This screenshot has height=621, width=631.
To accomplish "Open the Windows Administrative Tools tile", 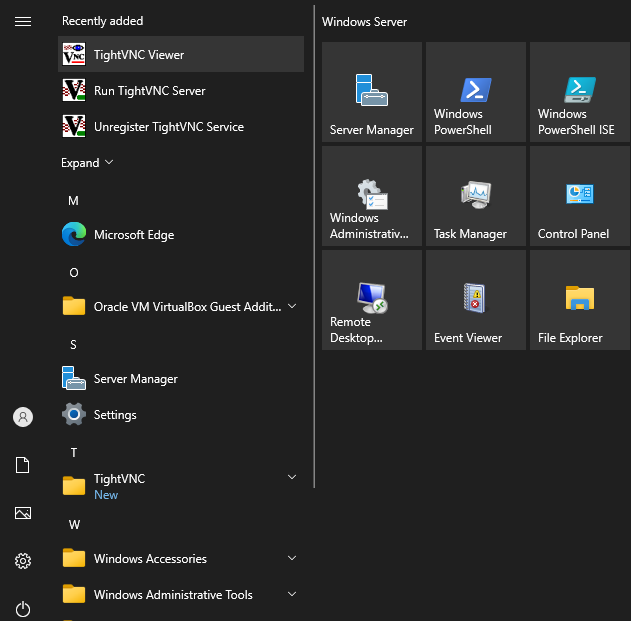I will click(372, 196).
